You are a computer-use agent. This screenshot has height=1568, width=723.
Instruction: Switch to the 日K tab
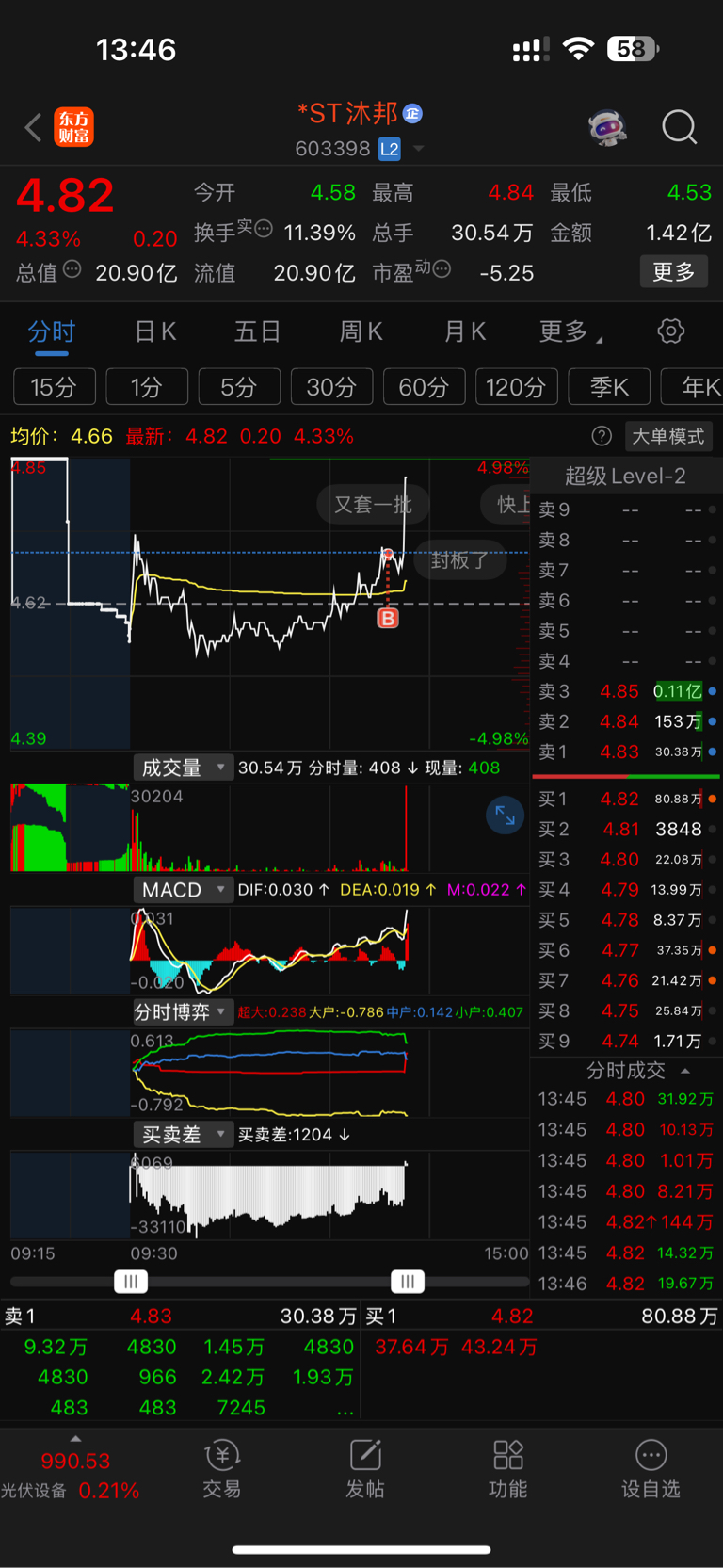click(x=155, y=331)
